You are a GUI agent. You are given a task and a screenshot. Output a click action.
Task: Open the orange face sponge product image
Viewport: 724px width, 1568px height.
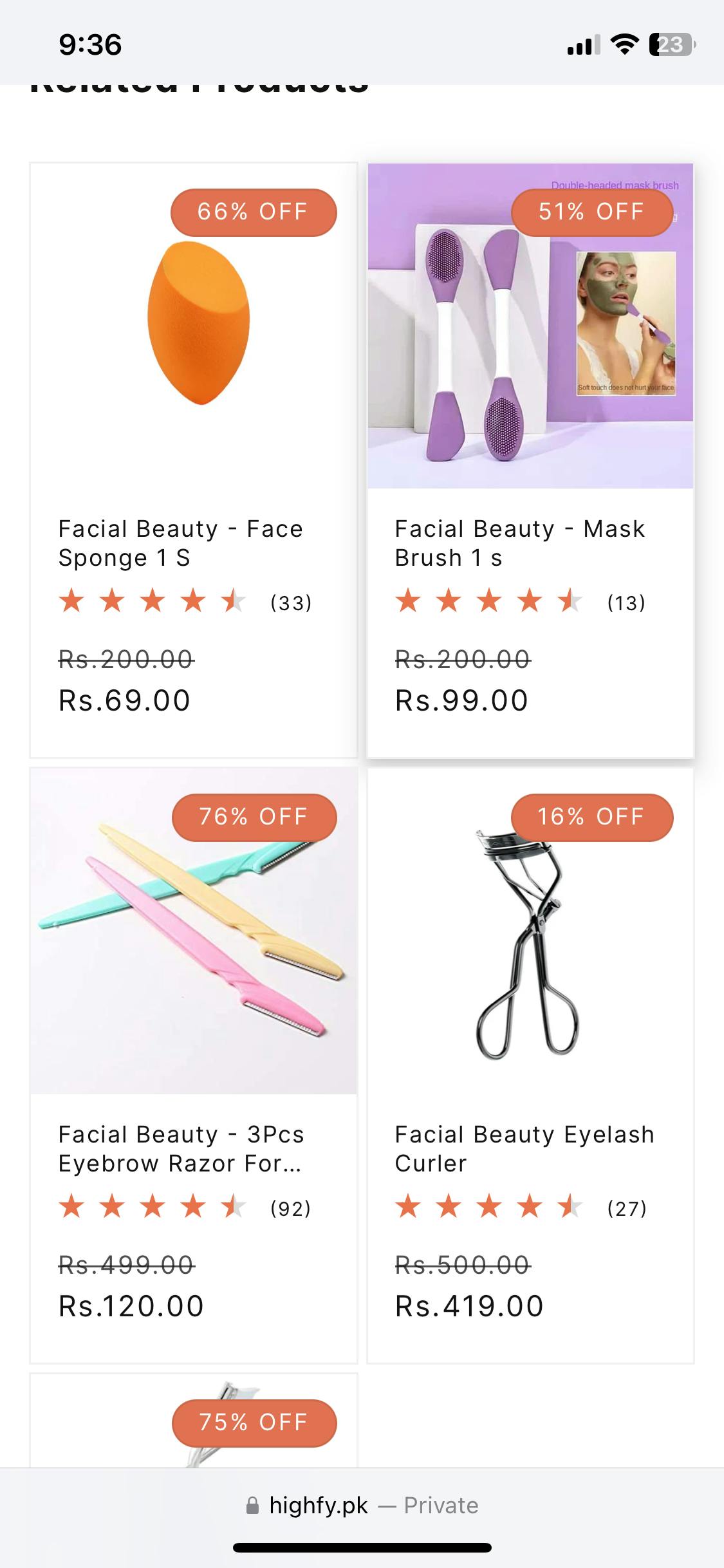point(198,324)
